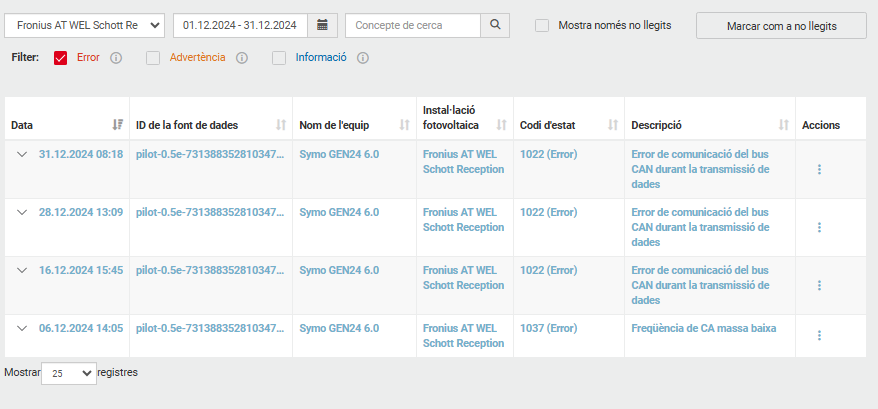This screenshot has width=878, height=409.
Task: Click the magnifier search icon
Action: click(x=495, y=24)
